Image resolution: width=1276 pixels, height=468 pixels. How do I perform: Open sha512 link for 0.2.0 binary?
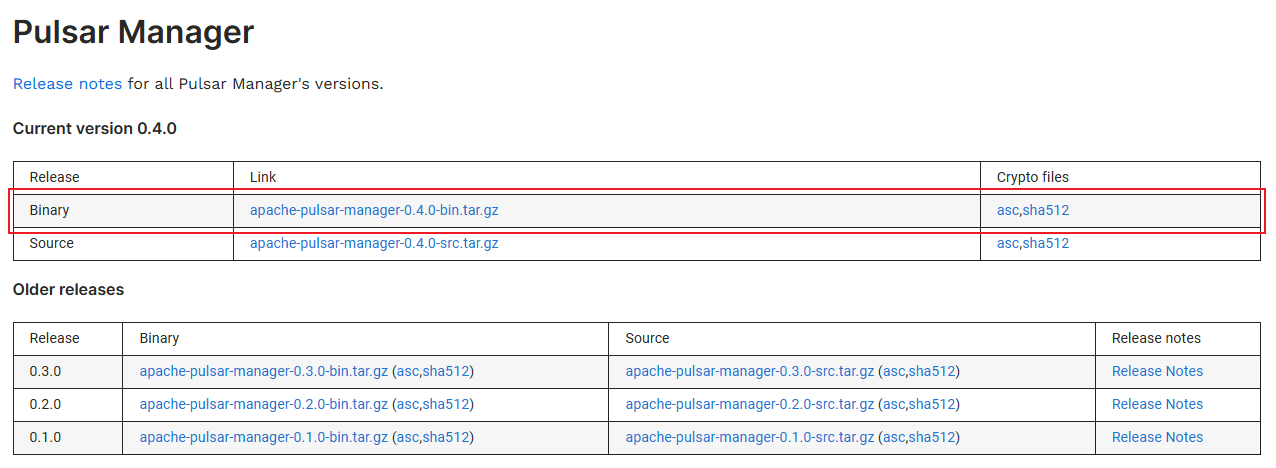[446, 404]
